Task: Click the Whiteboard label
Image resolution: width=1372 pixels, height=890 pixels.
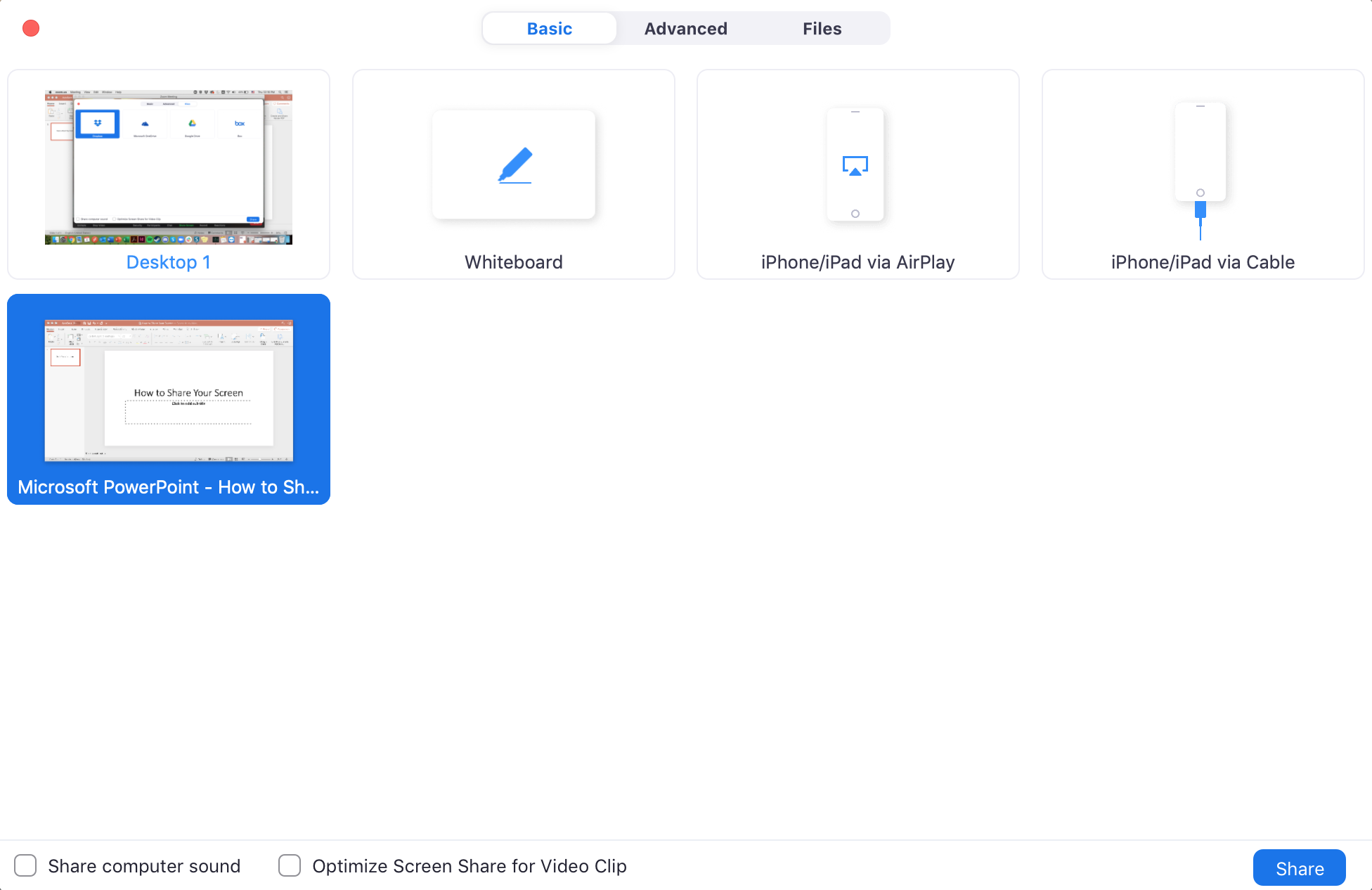Action: click(513, 262)
